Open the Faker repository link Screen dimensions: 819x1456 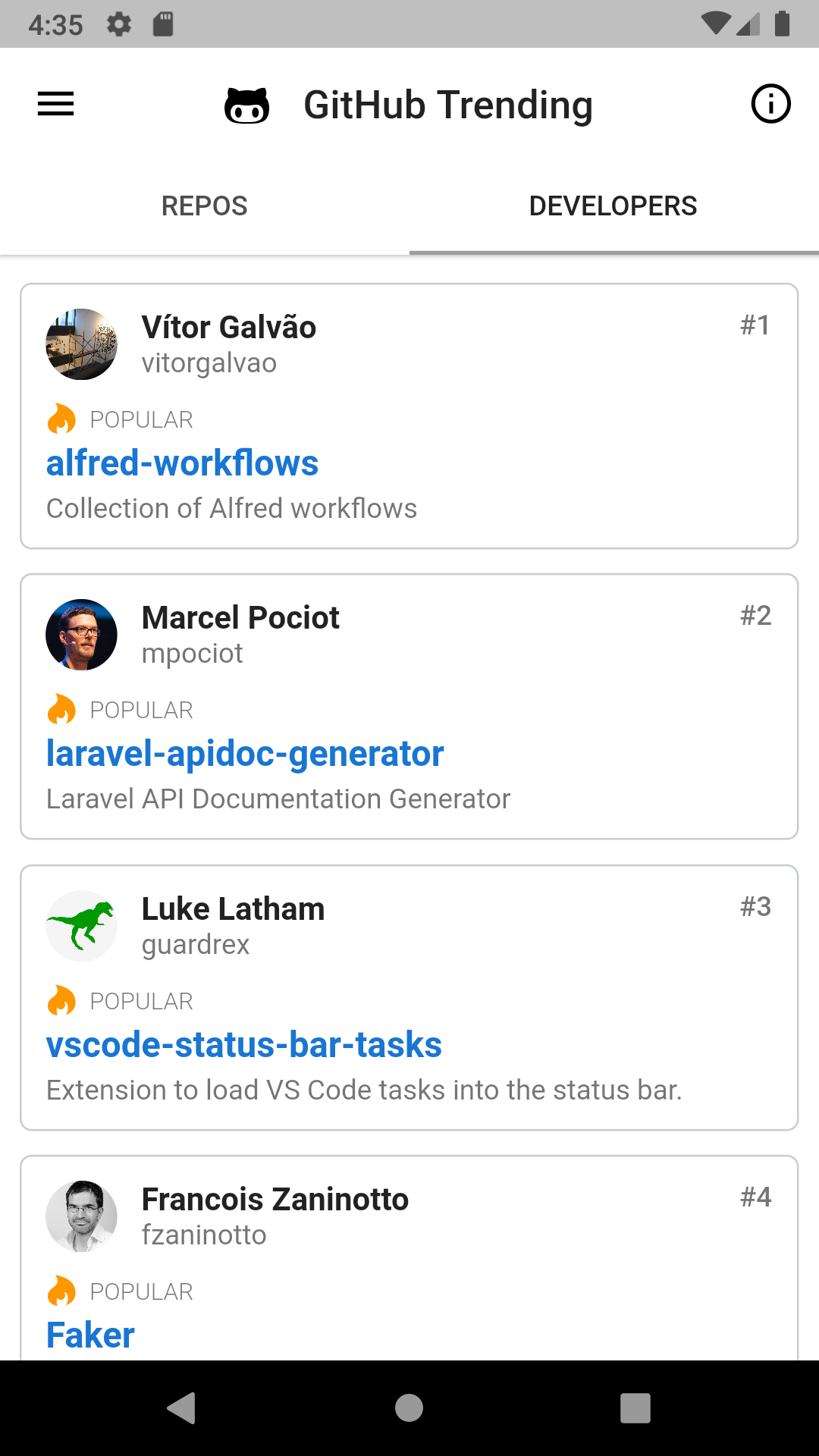pos(90,1335)
